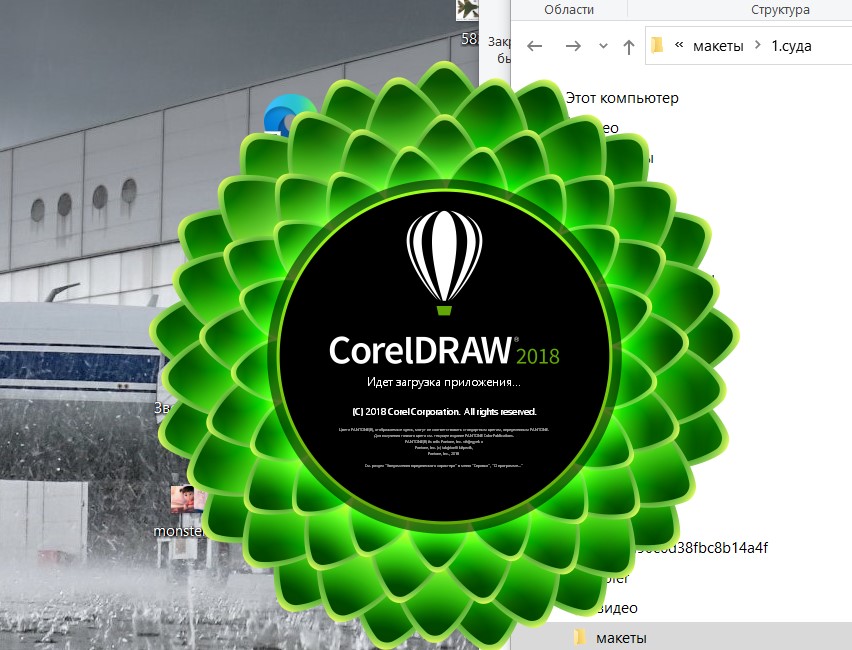This screenshot has height=650, width=852.
Task: Navigate to макеты breadcrumb in address bar
Action: point(719,46)
